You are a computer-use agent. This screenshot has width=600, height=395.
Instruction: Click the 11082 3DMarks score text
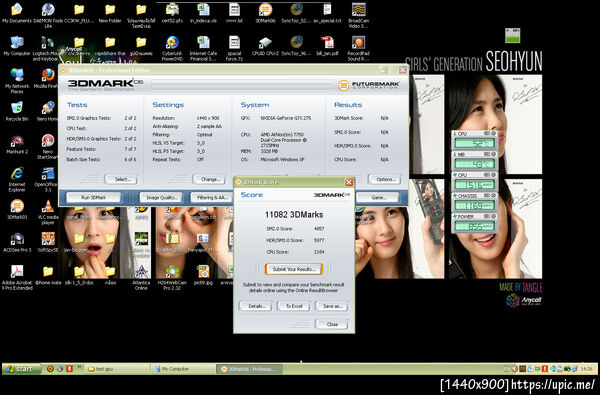pos(294,215)
